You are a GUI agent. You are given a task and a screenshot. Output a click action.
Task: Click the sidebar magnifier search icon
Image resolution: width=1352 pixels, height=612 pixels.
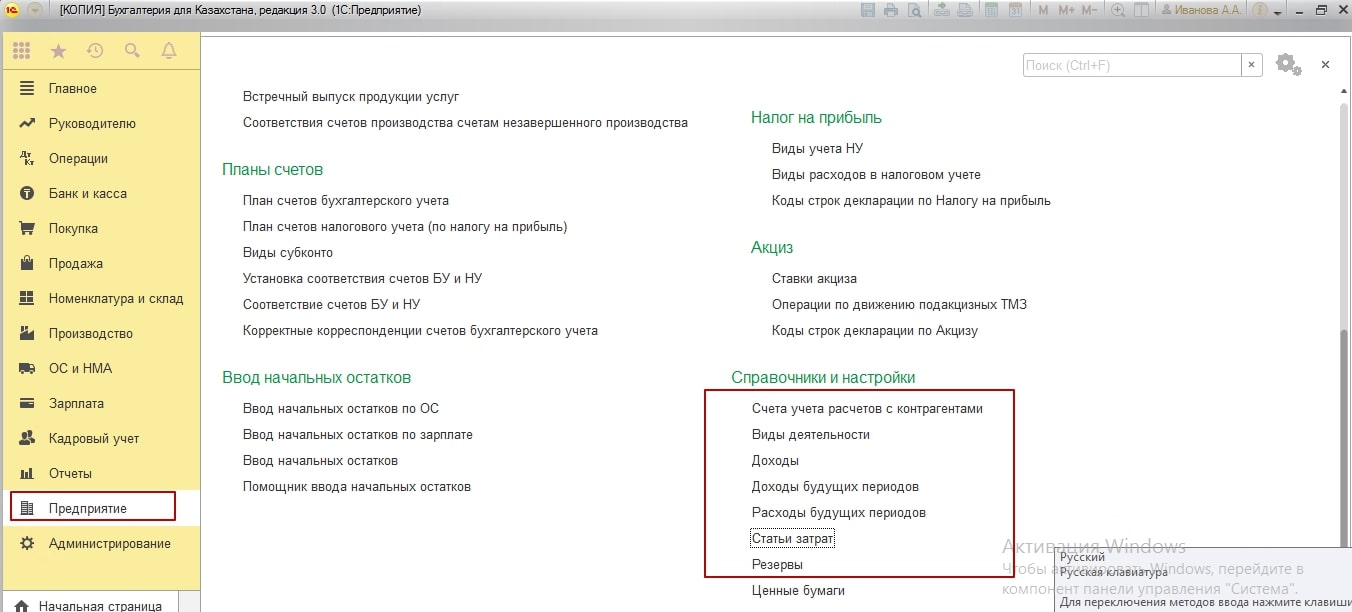pos(132,50)
